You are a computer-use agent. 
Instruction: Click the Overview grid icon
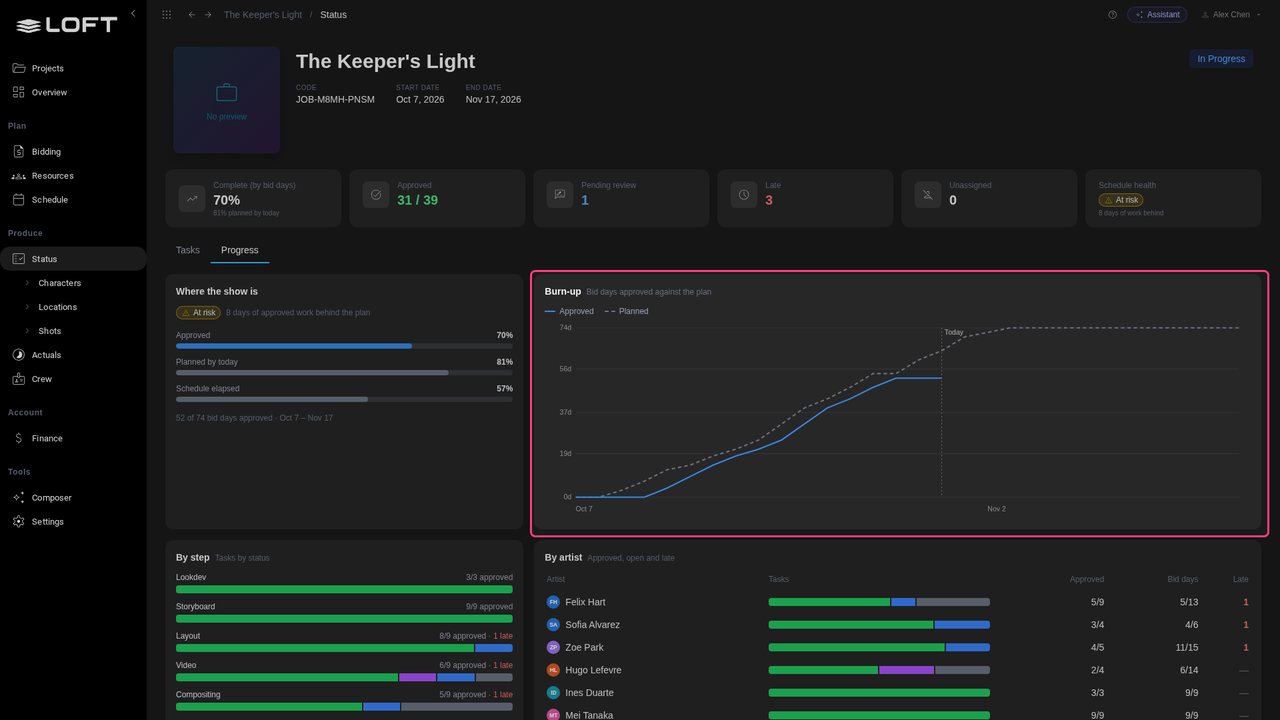(18, 92)
